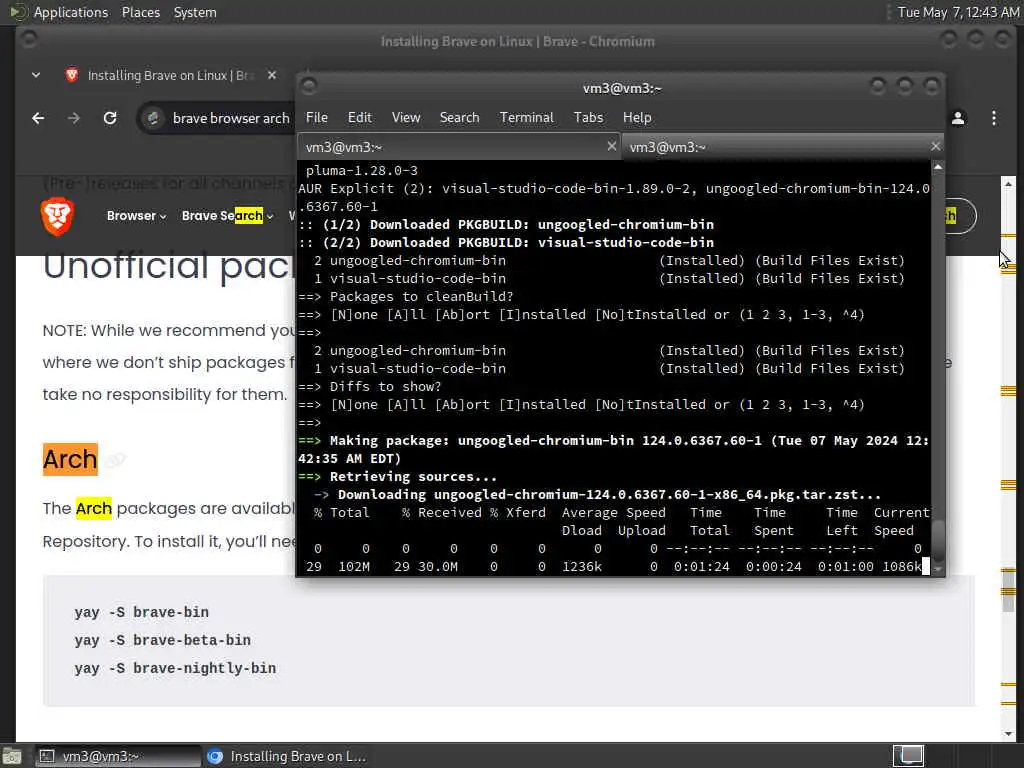Click the Packages to cleanBuild? prompt line

(x=406, y=296)
